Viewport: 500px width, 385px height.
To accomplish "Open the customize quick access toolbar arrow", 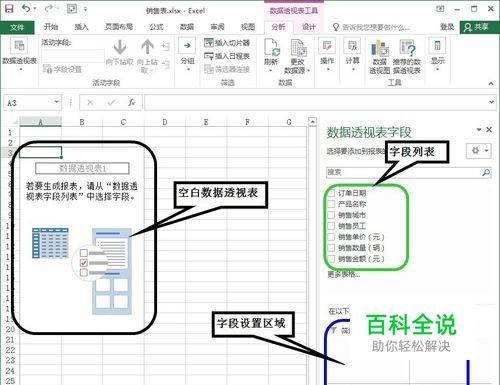I will click(86, 9).
